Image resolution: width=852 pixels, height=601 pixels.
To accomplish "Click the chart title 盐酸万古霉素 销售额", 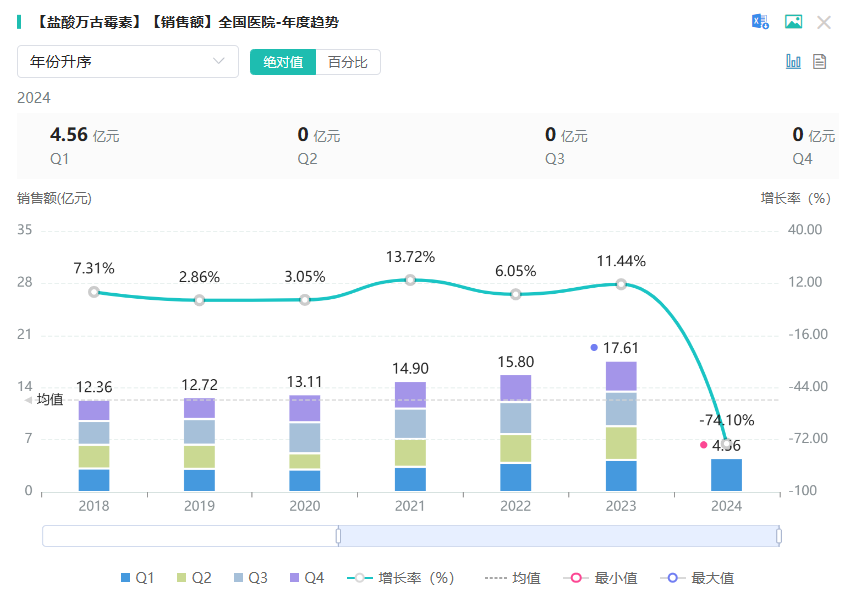I will [x=186, y=22].
